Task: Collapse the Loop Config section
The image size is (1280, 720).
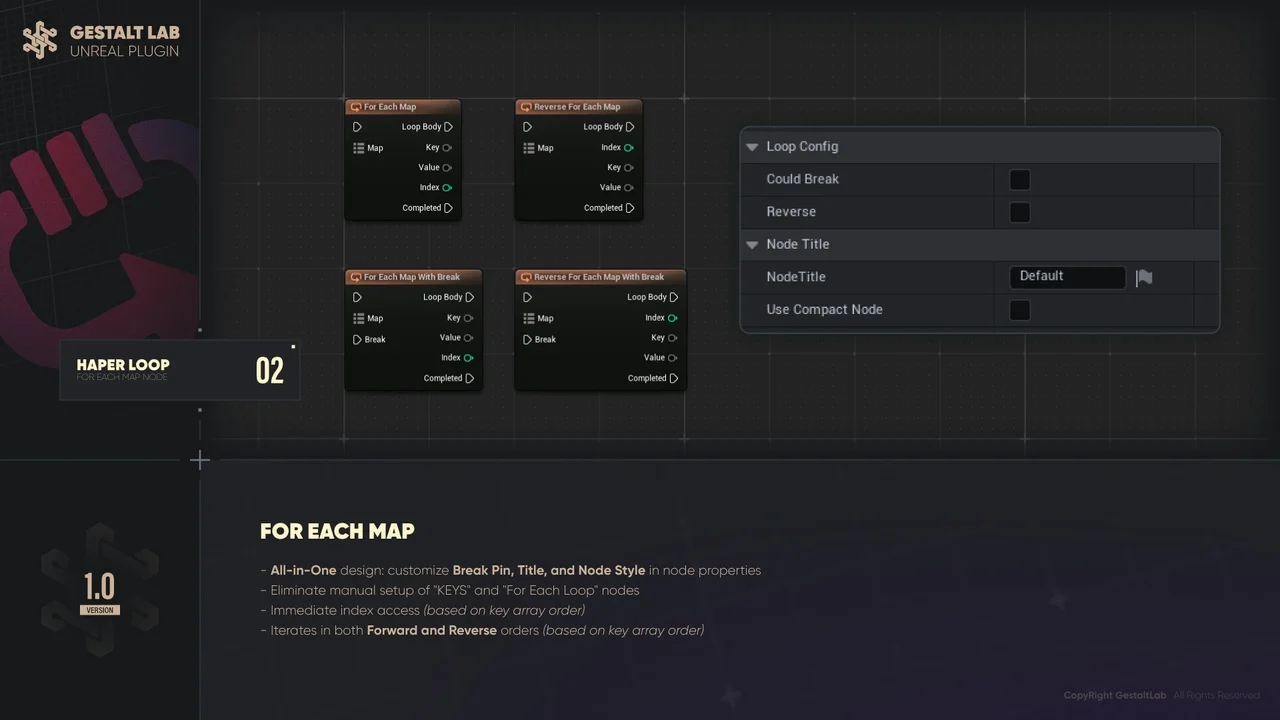Action: (x=752, y=147)
